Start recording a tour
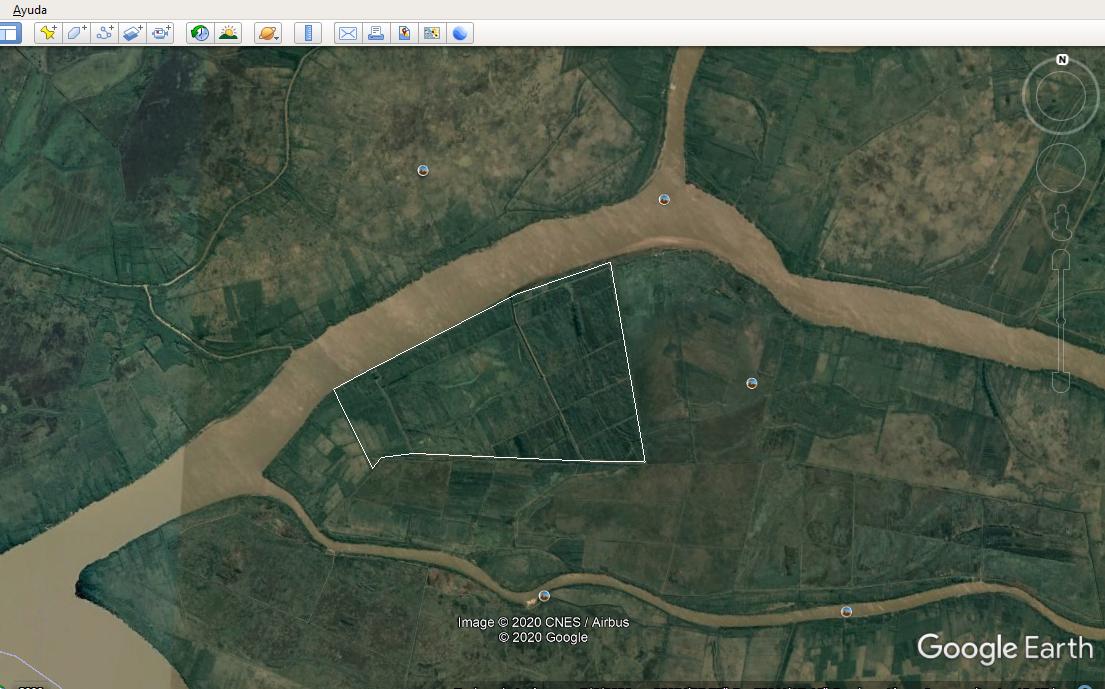Screen dimensions: 1105x689 (x=161, y=33)
